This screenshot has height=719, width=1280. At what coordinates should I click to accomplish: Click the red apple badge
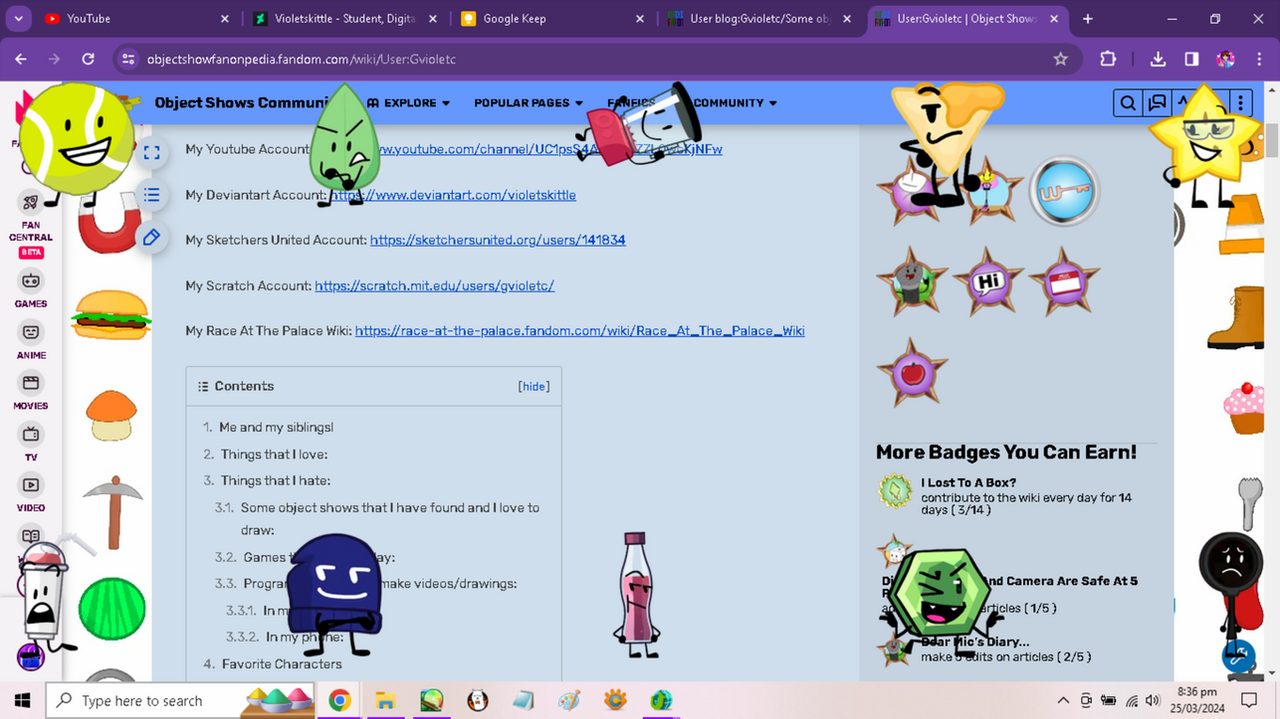912,372
